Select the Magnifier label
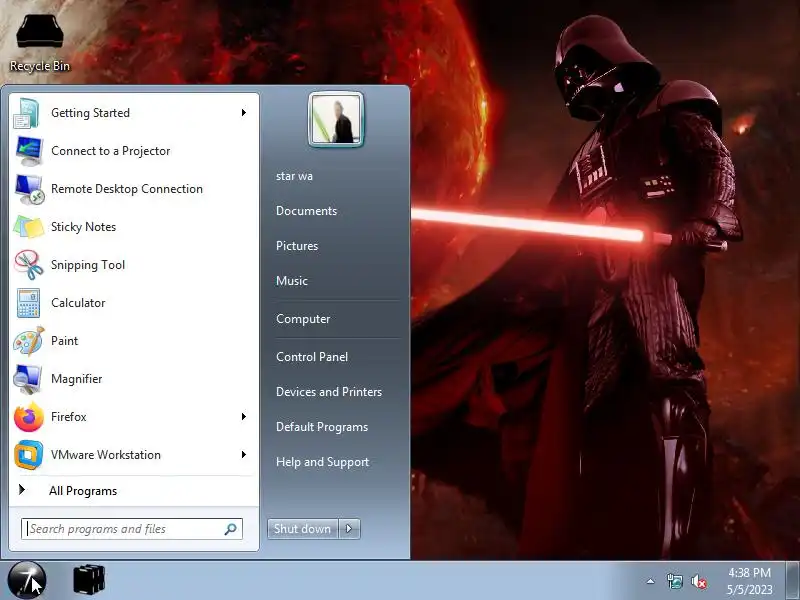The height and width of the screenshot is (600, 800). click(x=77, y=379)
